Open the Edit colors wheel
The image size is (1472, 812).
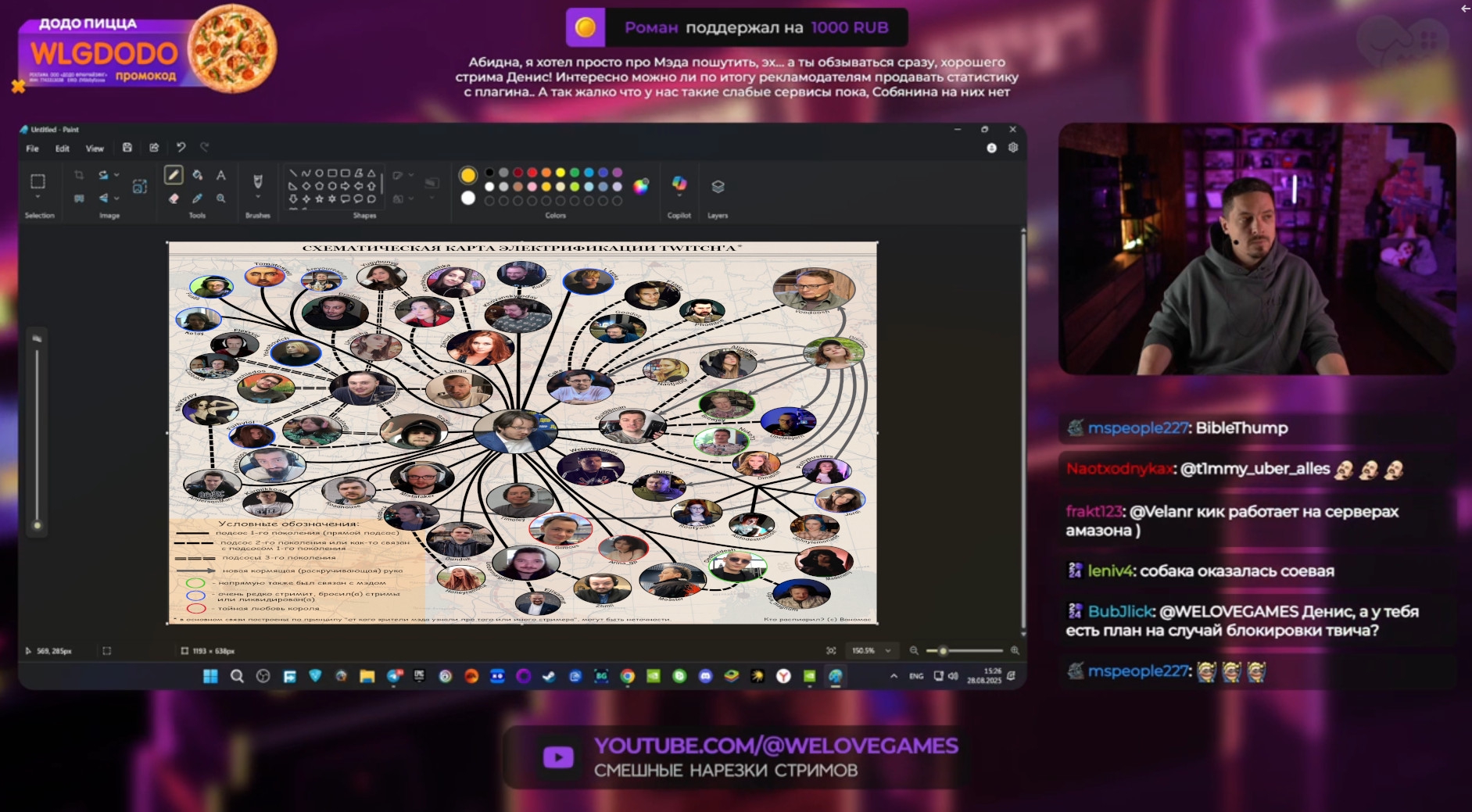click(641, 186)
